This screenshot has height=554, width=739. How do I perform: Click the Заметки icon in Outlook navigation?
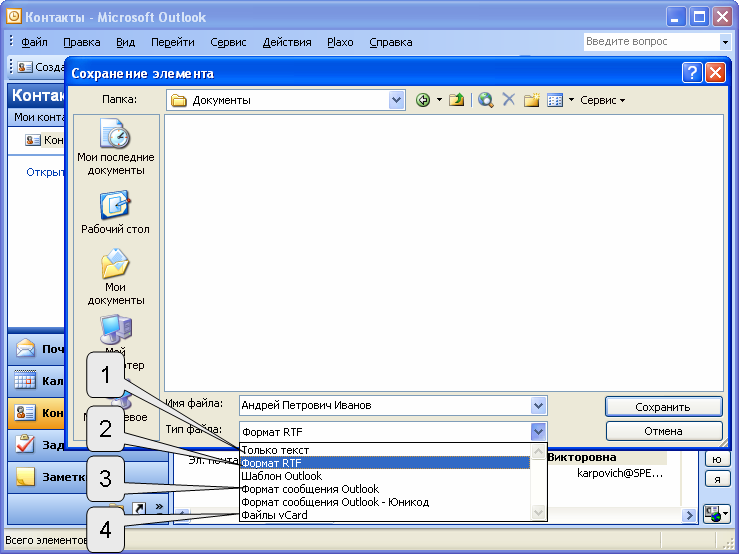coord(25,477)
